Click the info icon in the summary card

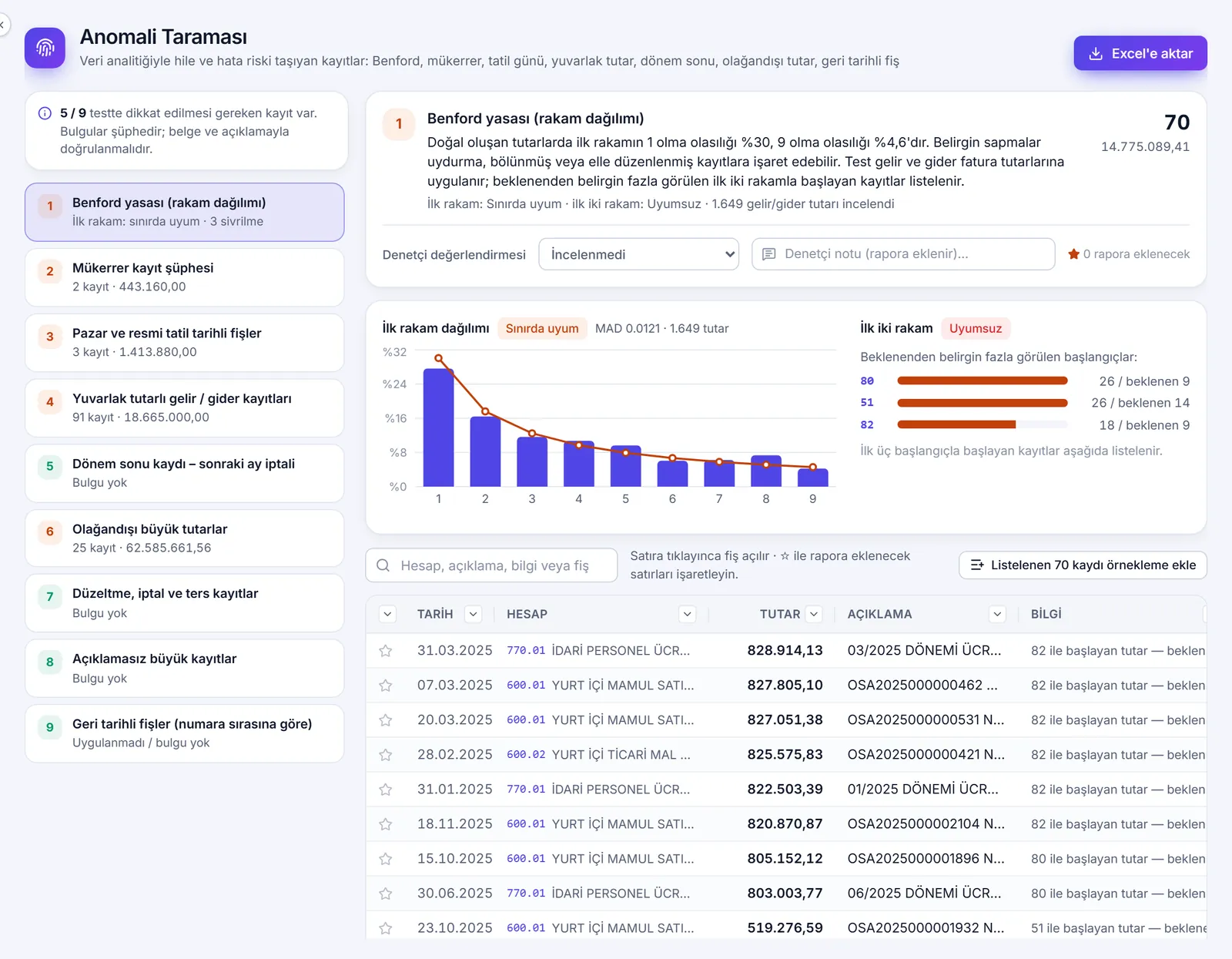pos(45,113)
